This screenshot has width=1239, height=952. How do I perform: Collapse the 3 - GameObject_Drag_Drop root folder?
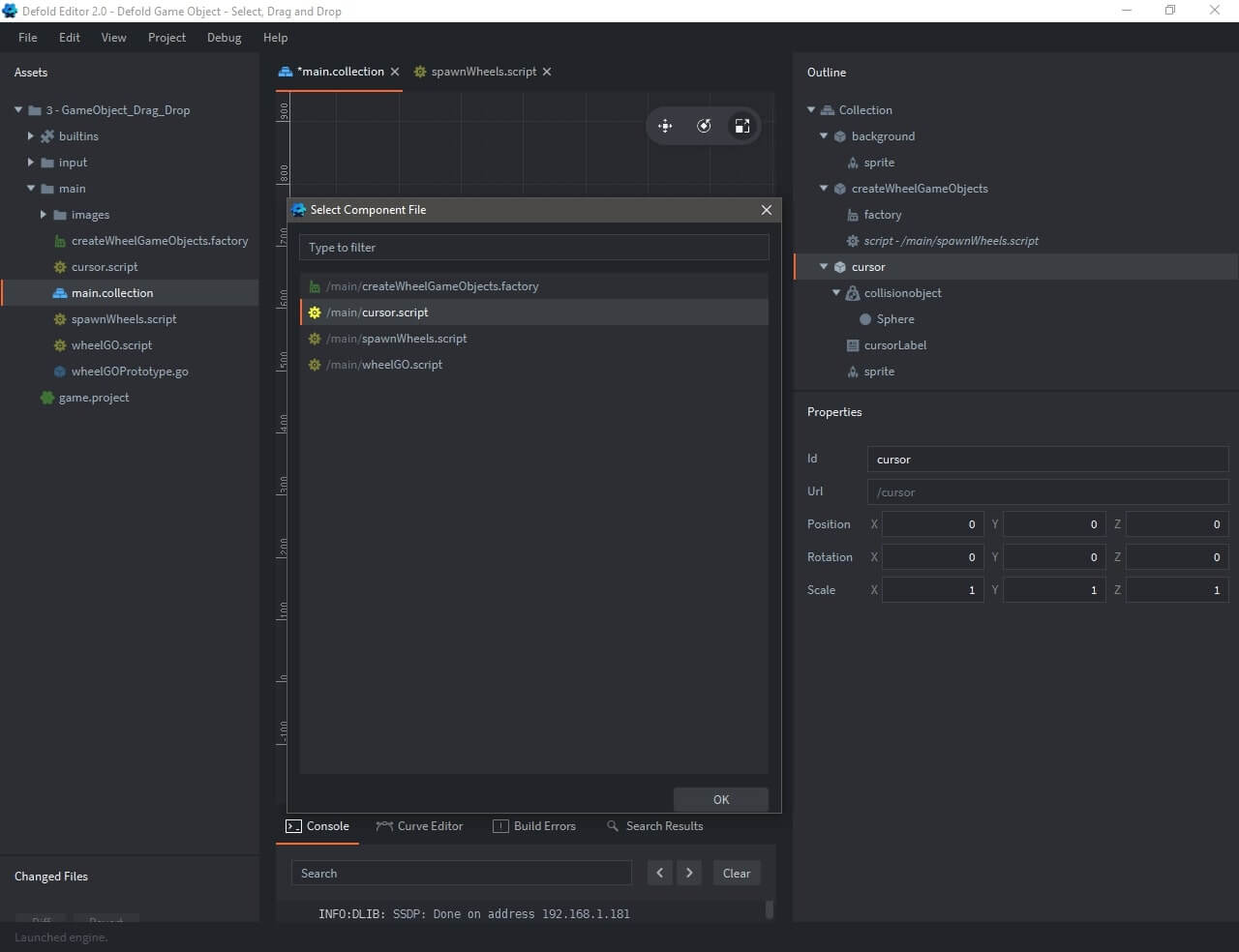[x=18, y=110]
